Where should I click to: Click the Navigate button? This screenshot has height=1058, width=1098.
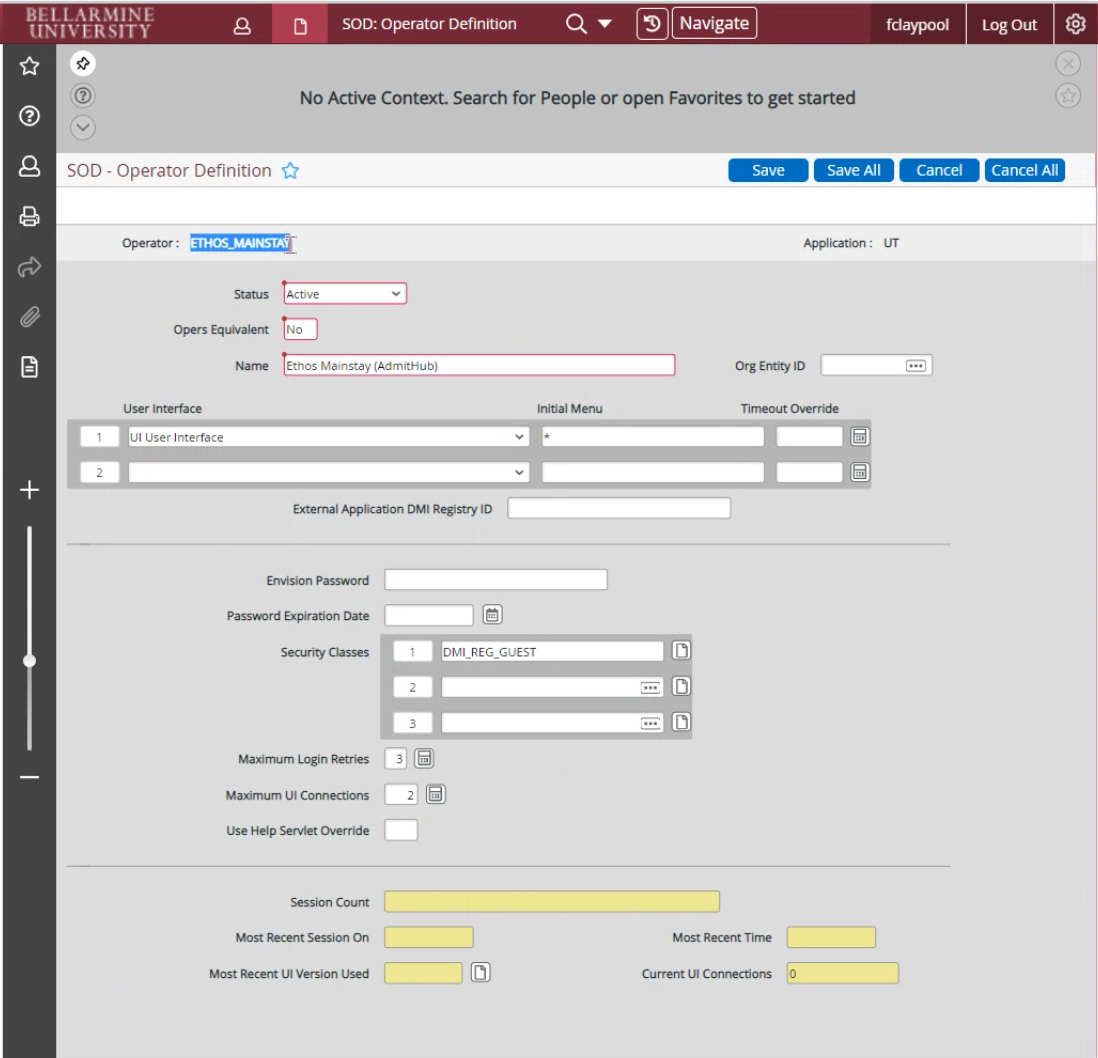tap(714, 23)
